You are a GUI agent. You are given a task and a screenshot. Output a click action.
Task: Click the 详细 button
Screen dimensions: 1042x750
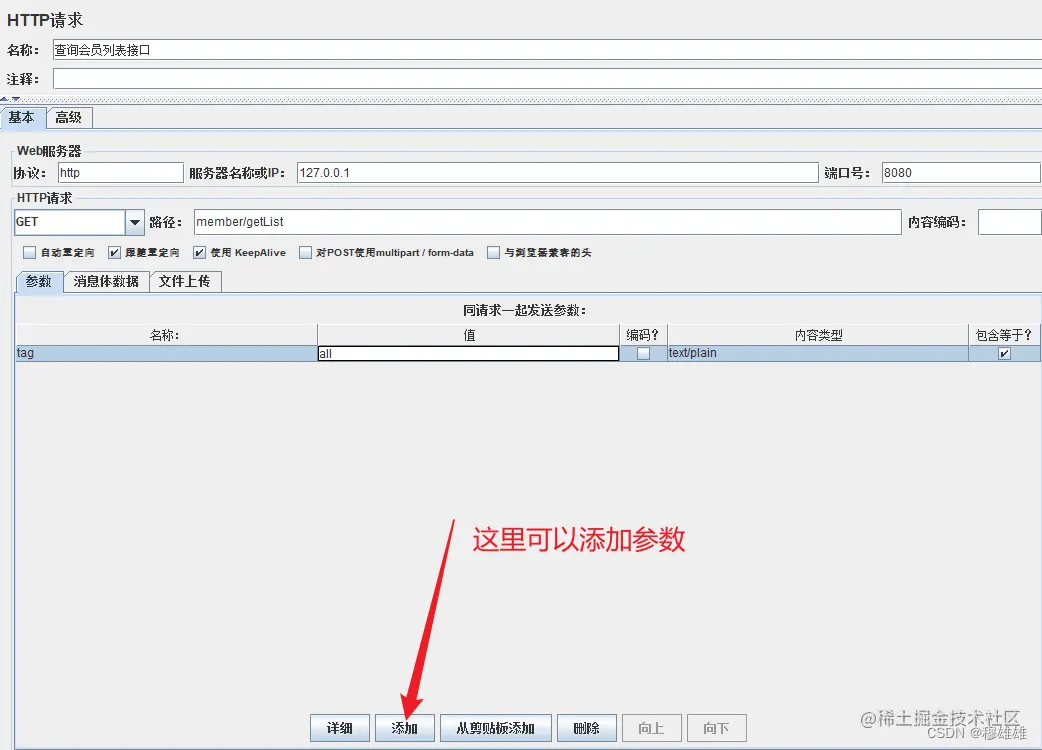coord(339,727)
